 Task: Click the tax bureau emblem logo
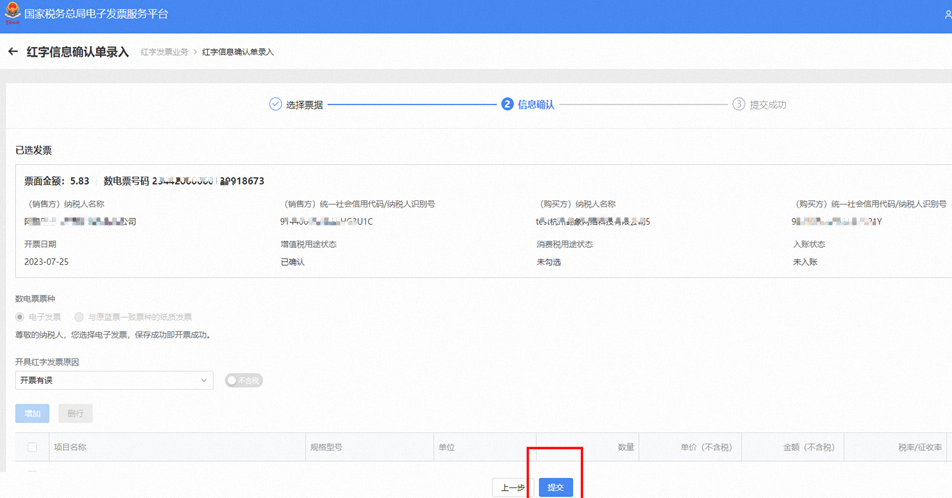[12, 13]
